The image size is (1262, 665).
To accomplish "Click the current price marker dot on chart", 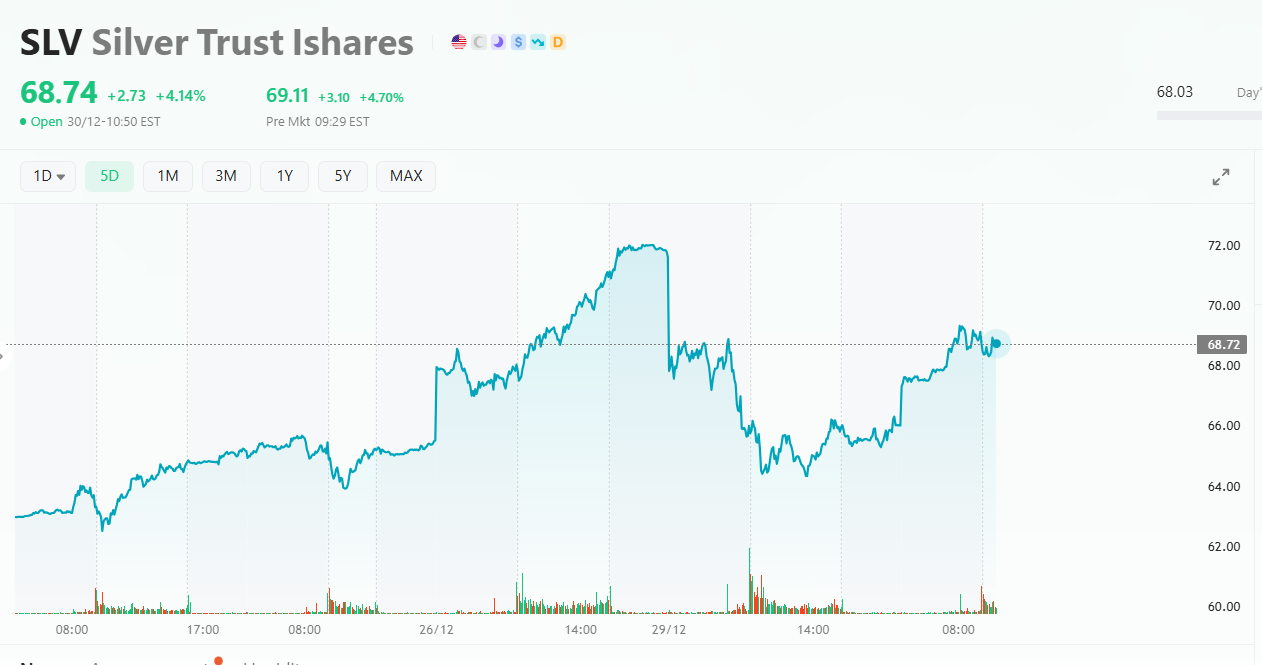I will [996, 344].
